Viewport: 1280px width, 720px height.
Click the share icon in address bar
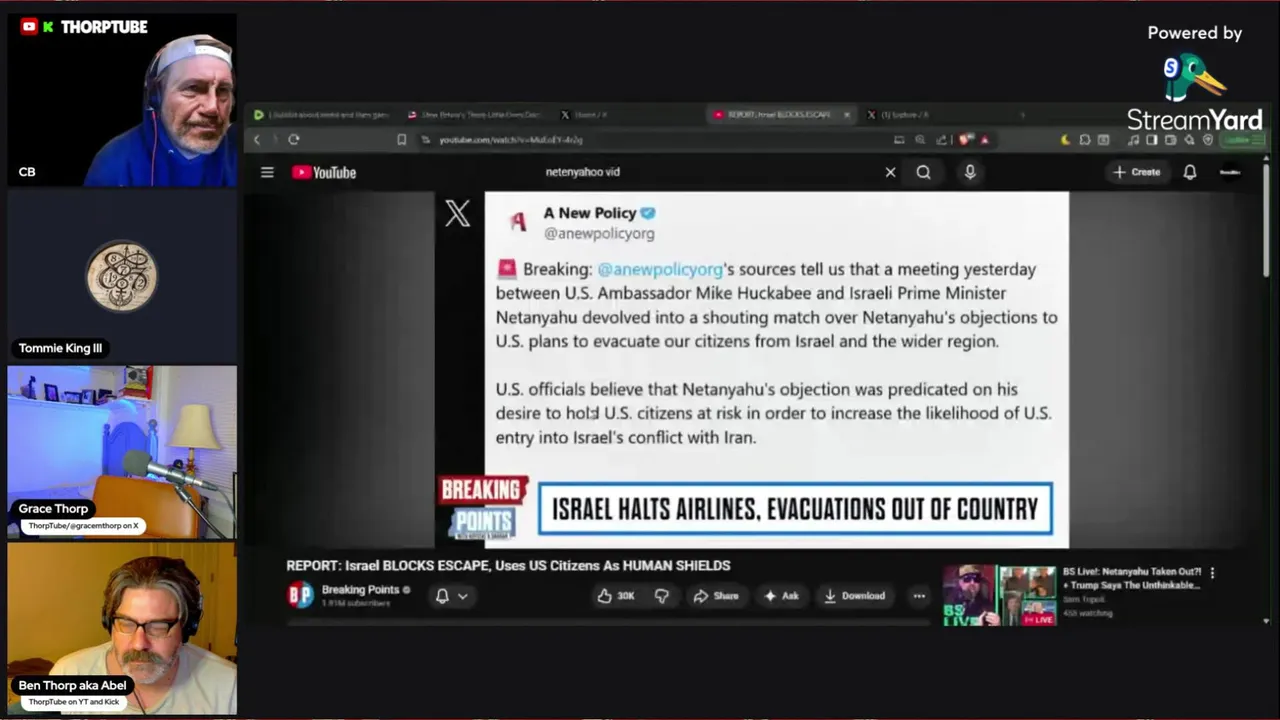coord(941,140)
